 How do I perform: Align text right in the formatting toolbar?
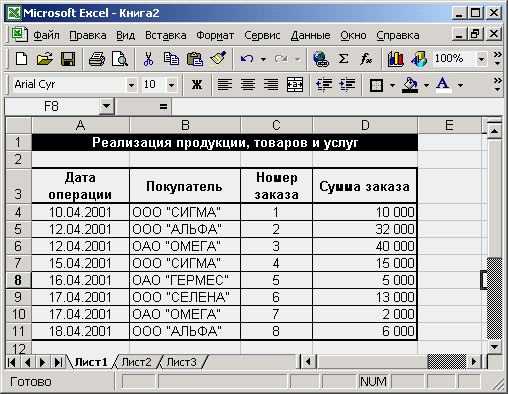271,85
